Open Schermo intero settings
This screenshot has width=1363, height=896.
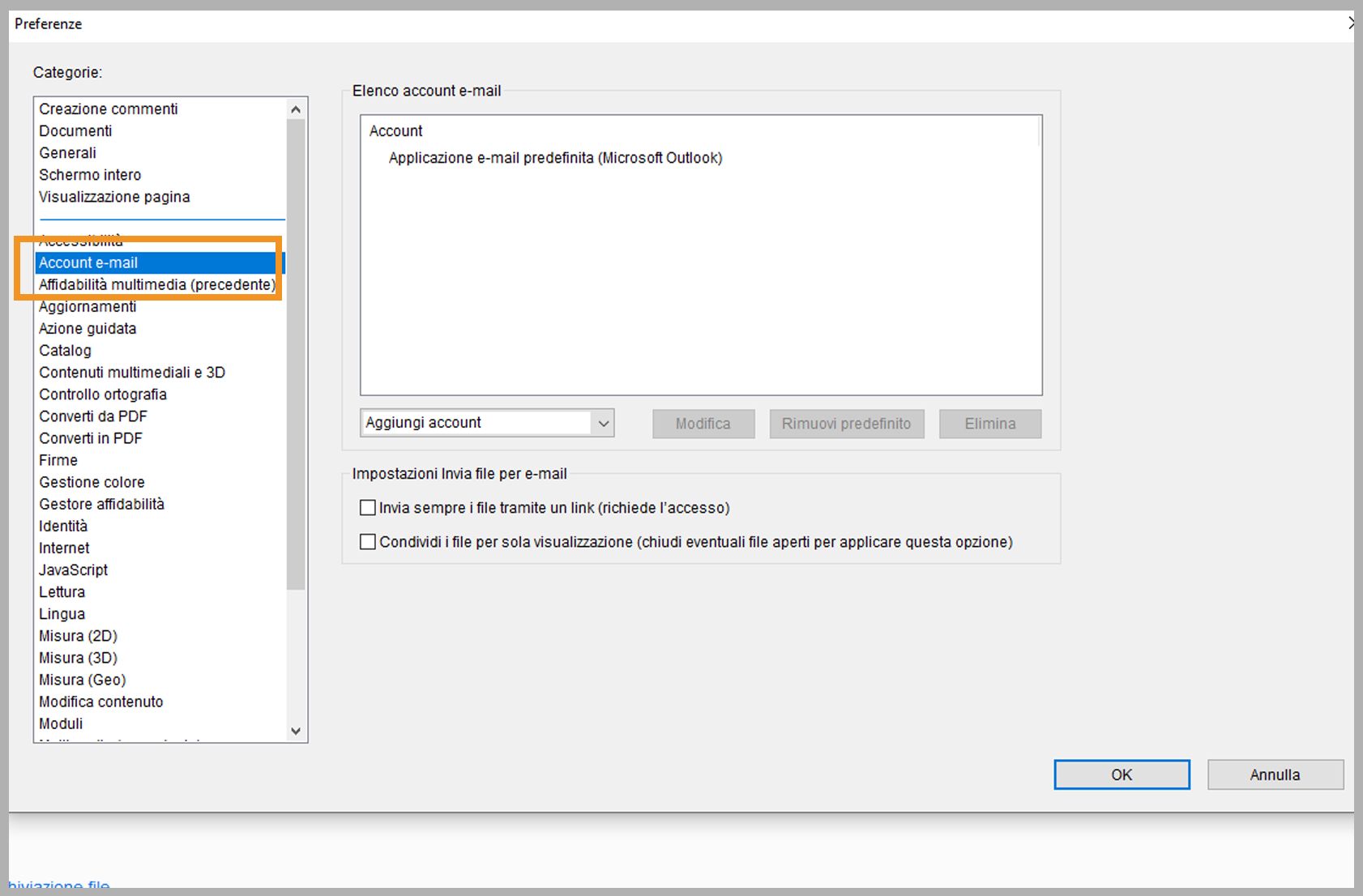90,174
